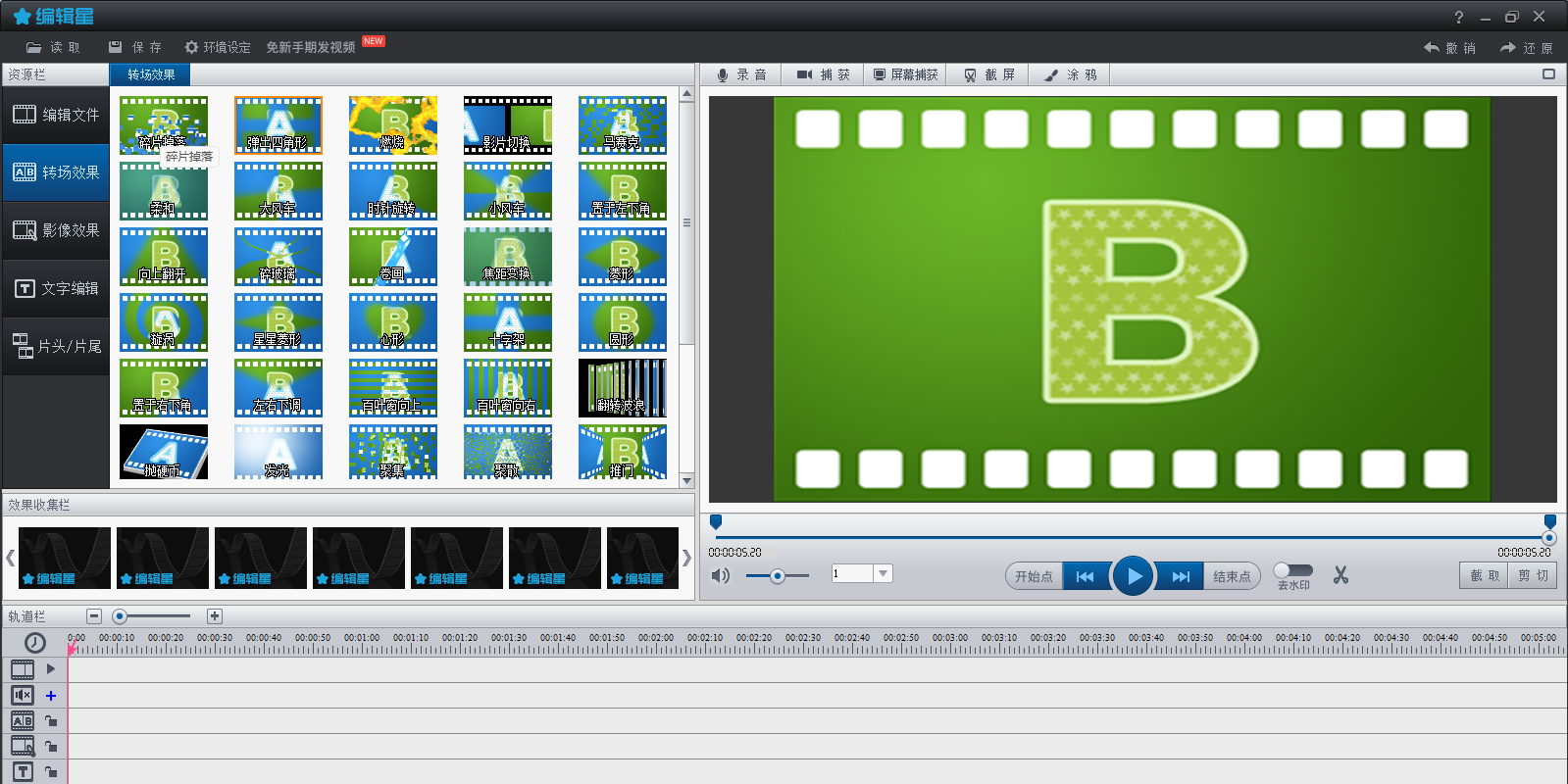Click the muted audio track icon
This screenshot has height=784, width=1568.
[23, 695]
